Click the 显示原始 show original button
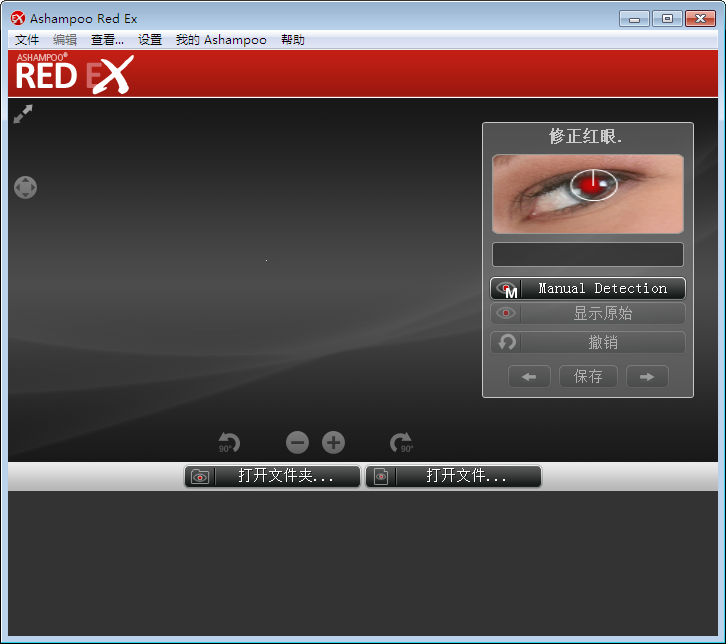The width and height of the screenshot is (726, 644). (x=588, y=313)
